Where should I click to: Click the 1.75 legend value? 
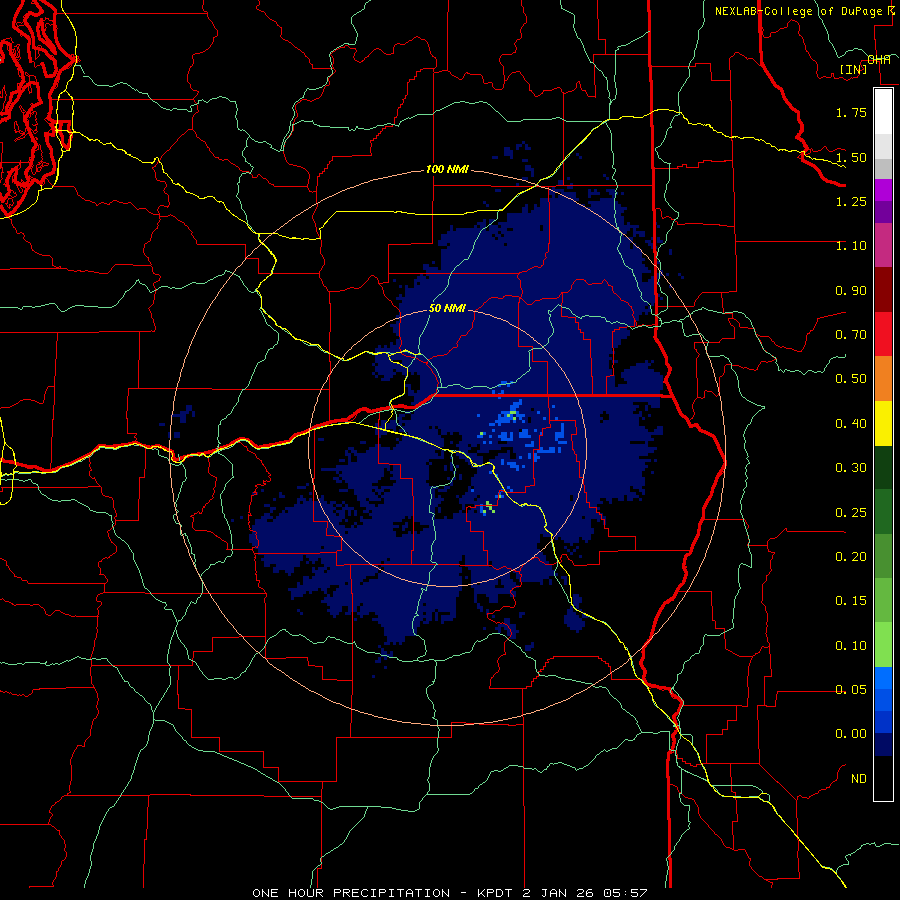851,112
